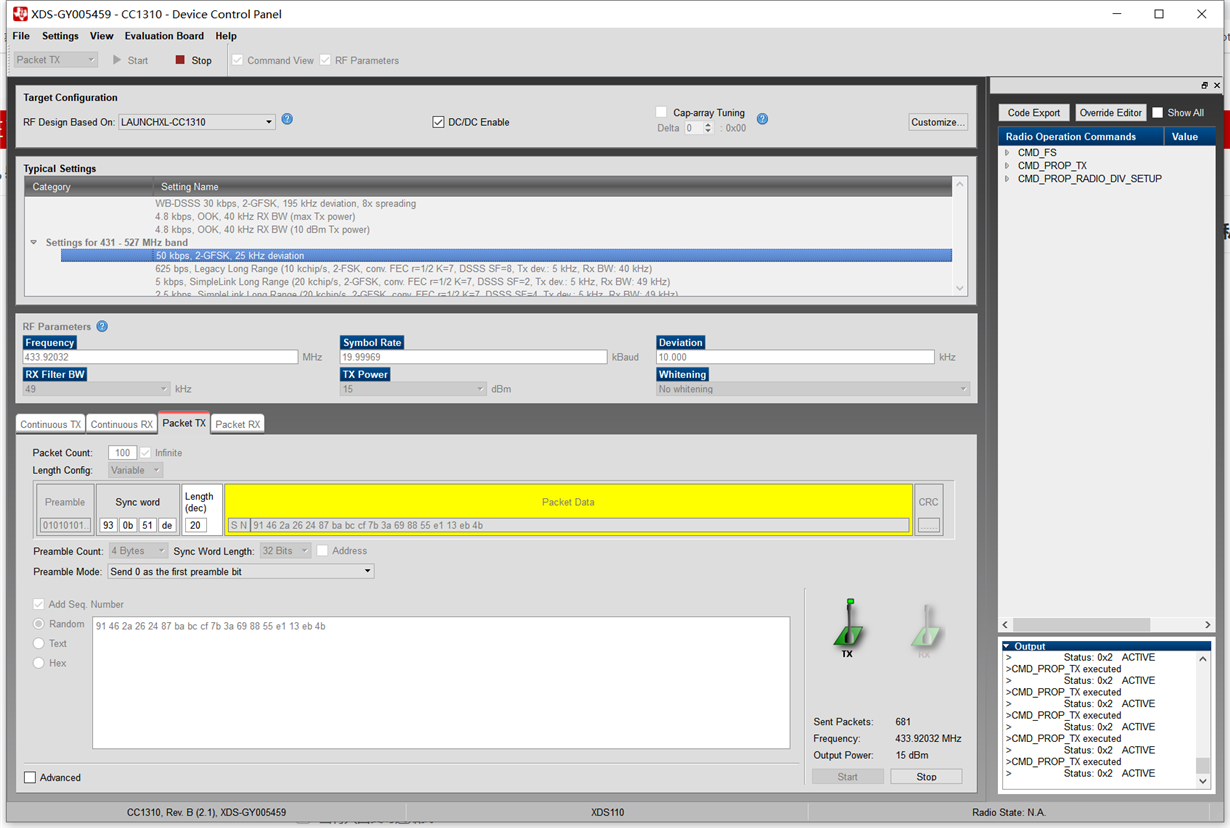Click the Frequency input field
Viewport: 1230px width, 828px height.
(160, 357)
